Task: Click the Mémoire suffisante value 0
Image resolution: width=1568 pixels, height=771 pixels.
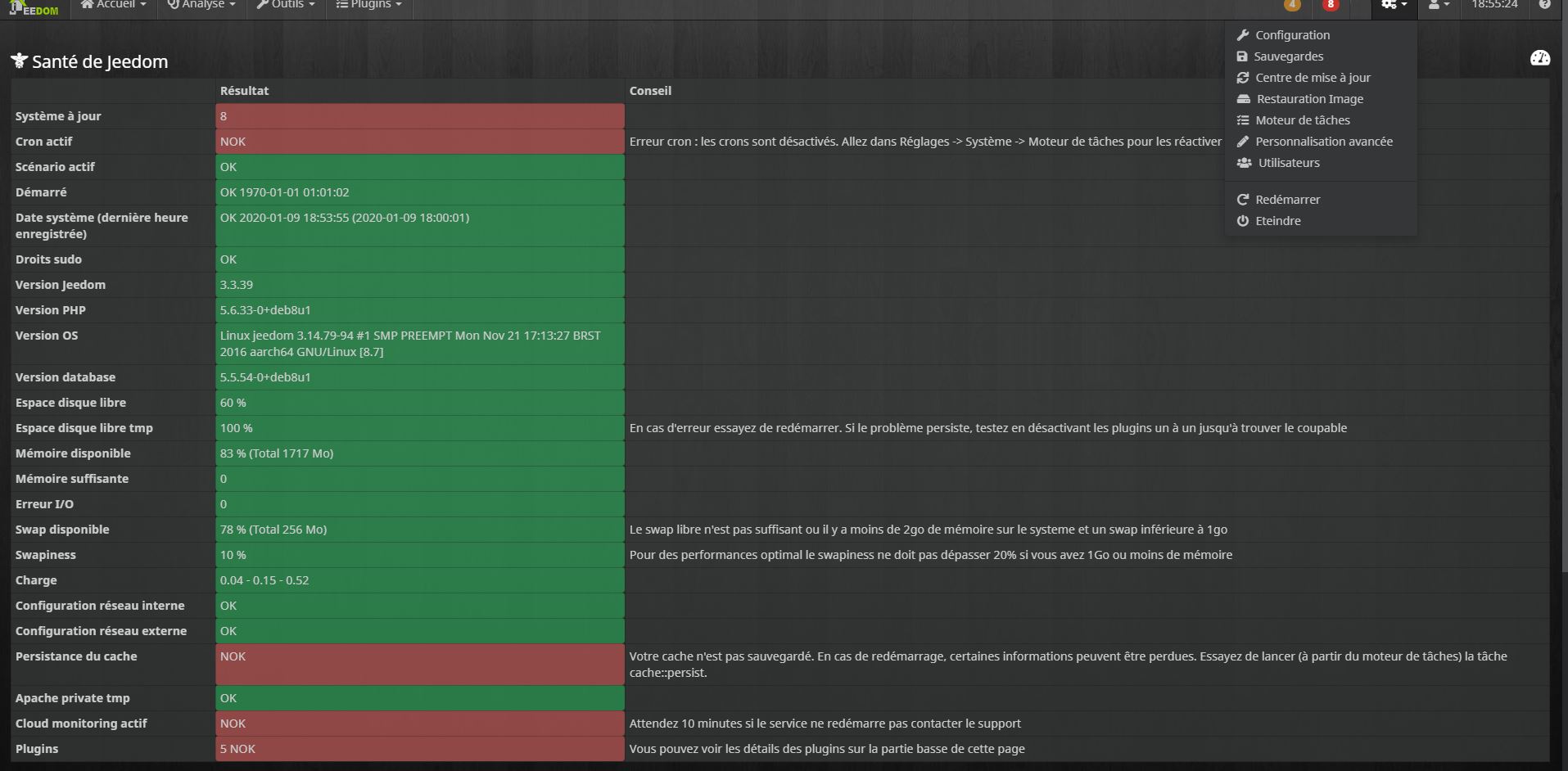Action: (x=420, y=479)
